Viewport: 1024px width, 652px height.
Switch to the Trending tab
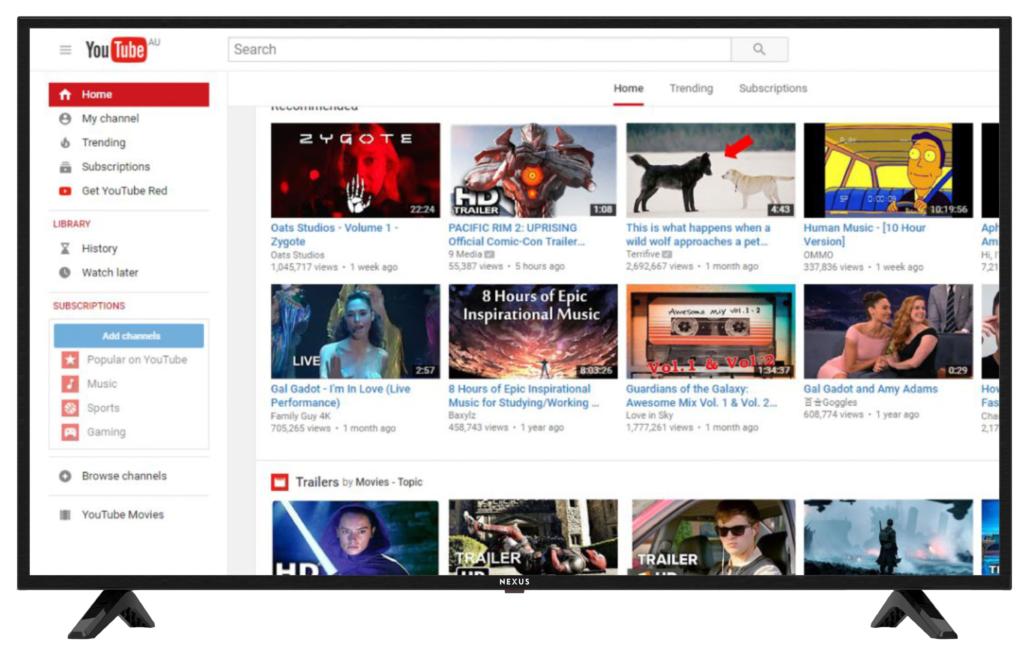(x=691, y=88)
